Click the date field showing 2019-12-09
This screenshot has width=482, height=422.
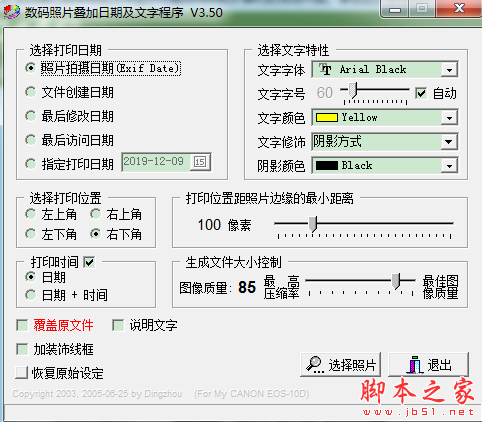(x=156, y=162)
